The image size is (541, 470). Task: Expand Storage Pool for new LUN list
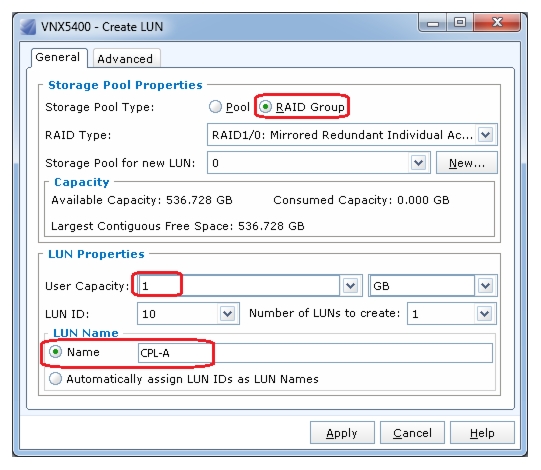pyautogui.click(x=419, y=163)
